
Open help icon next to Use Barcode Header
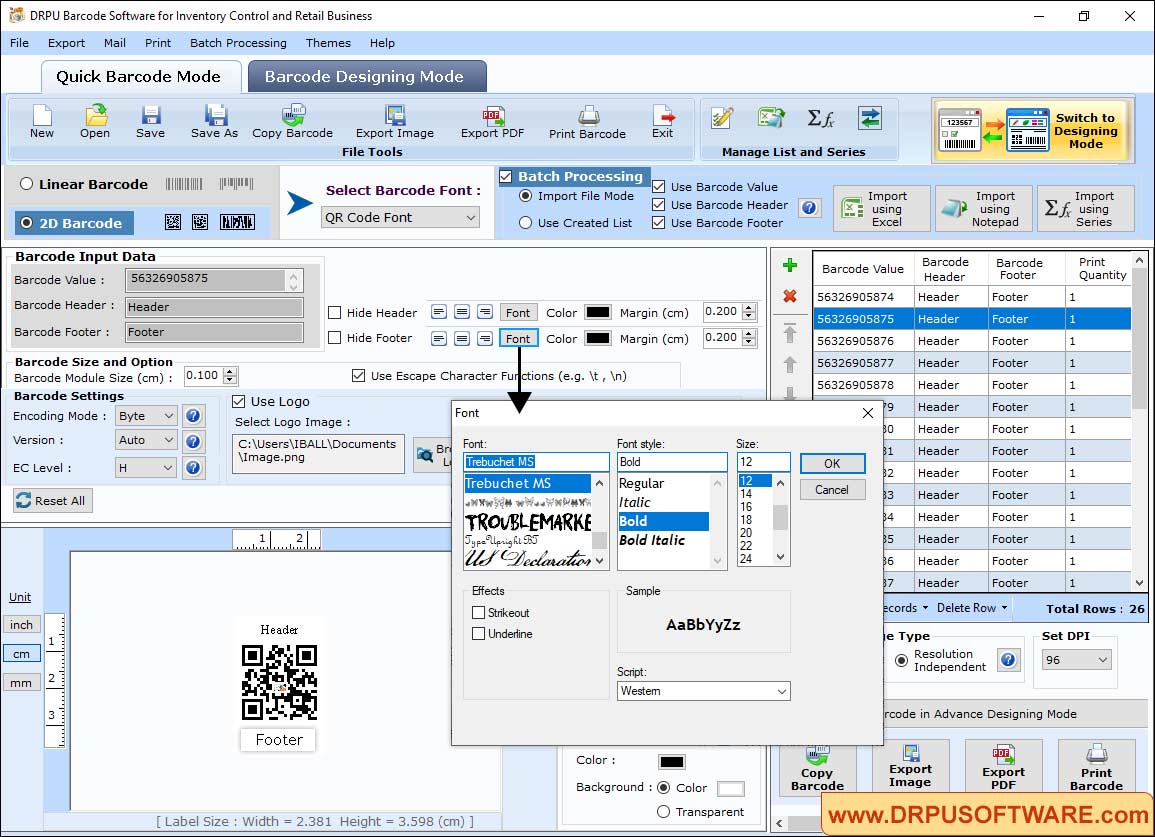tap(809, 208)
